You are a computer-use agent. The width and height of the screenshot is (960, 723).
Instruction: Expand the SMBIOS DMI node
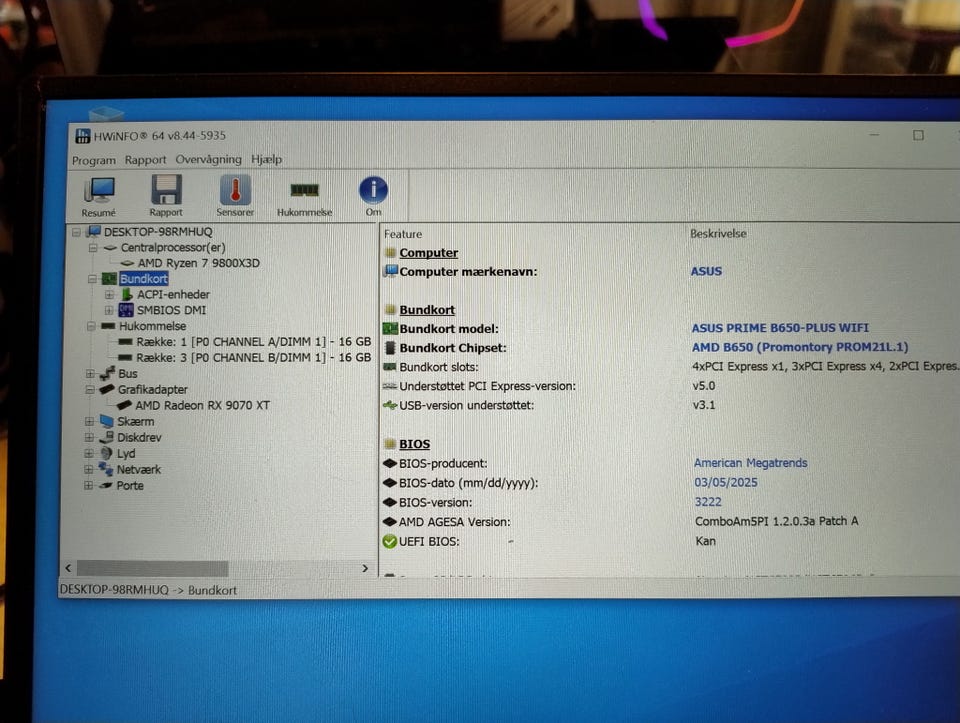pyautogui.click(x=108, y=310)
